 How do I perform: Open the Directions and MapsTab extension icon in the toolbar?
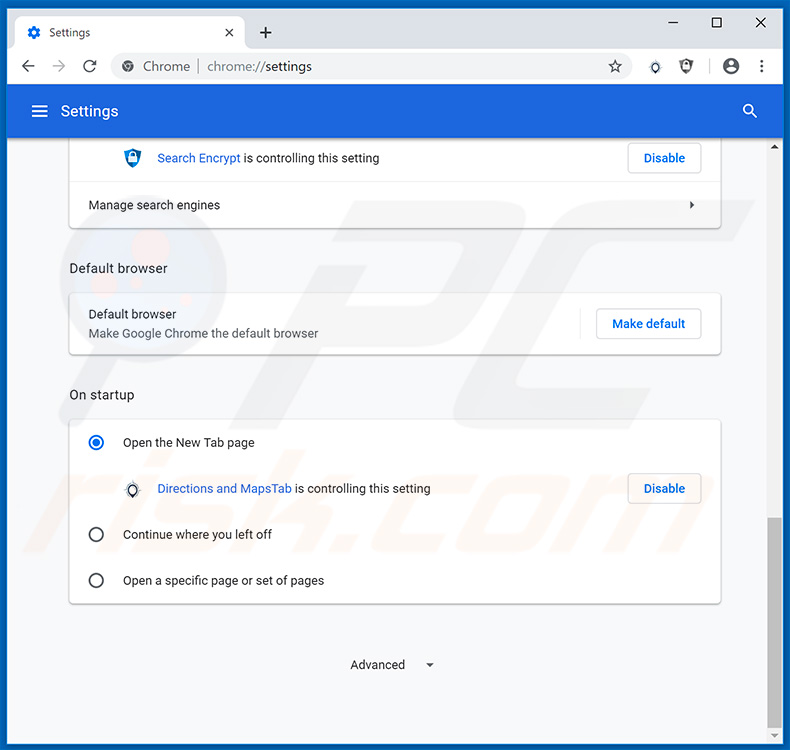pyautogui.click(x=655, y=66)
